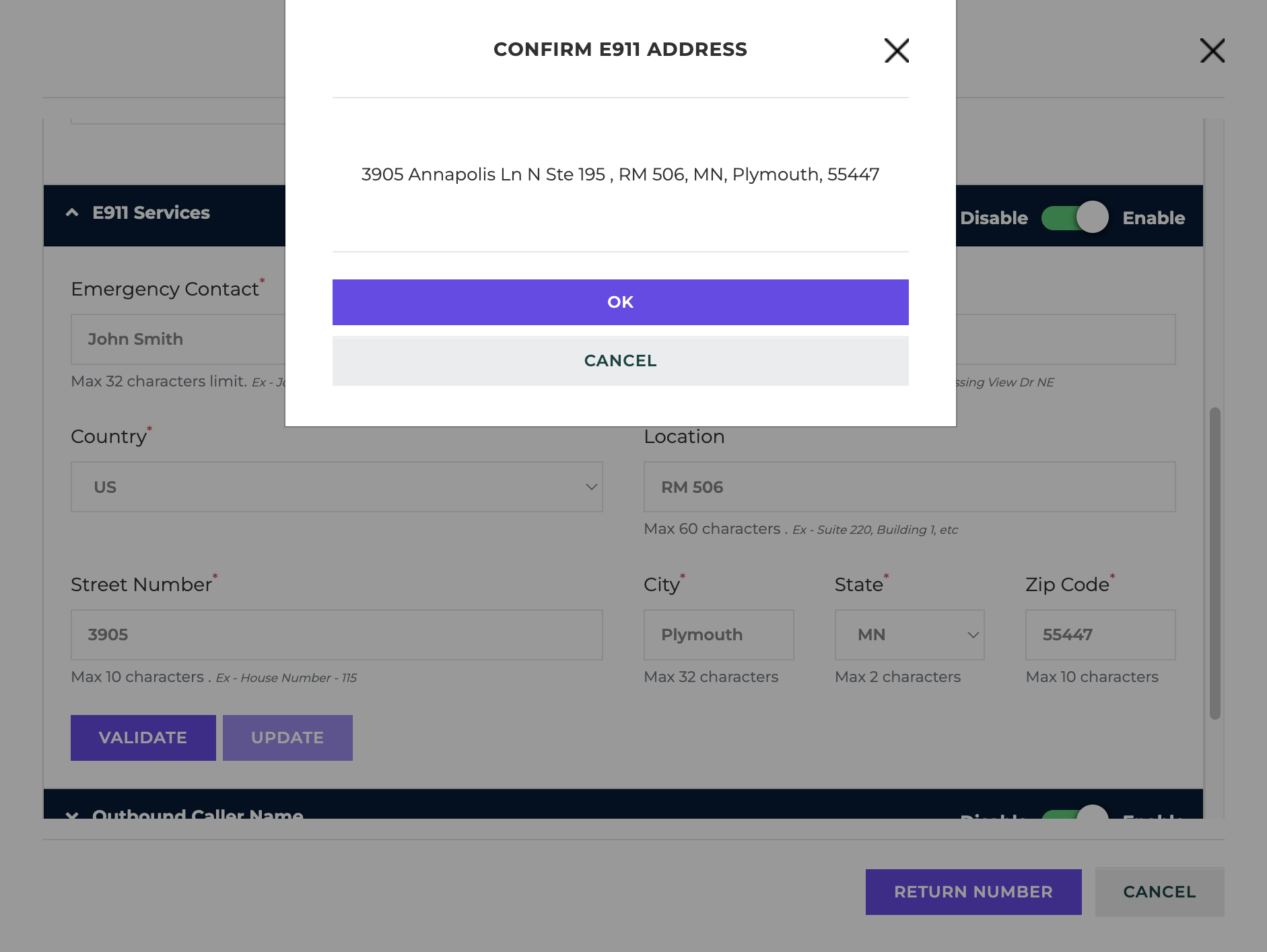Focus the Location field with RM 506
Screen dimensions: 1267x952
click(x=910, y=487)
